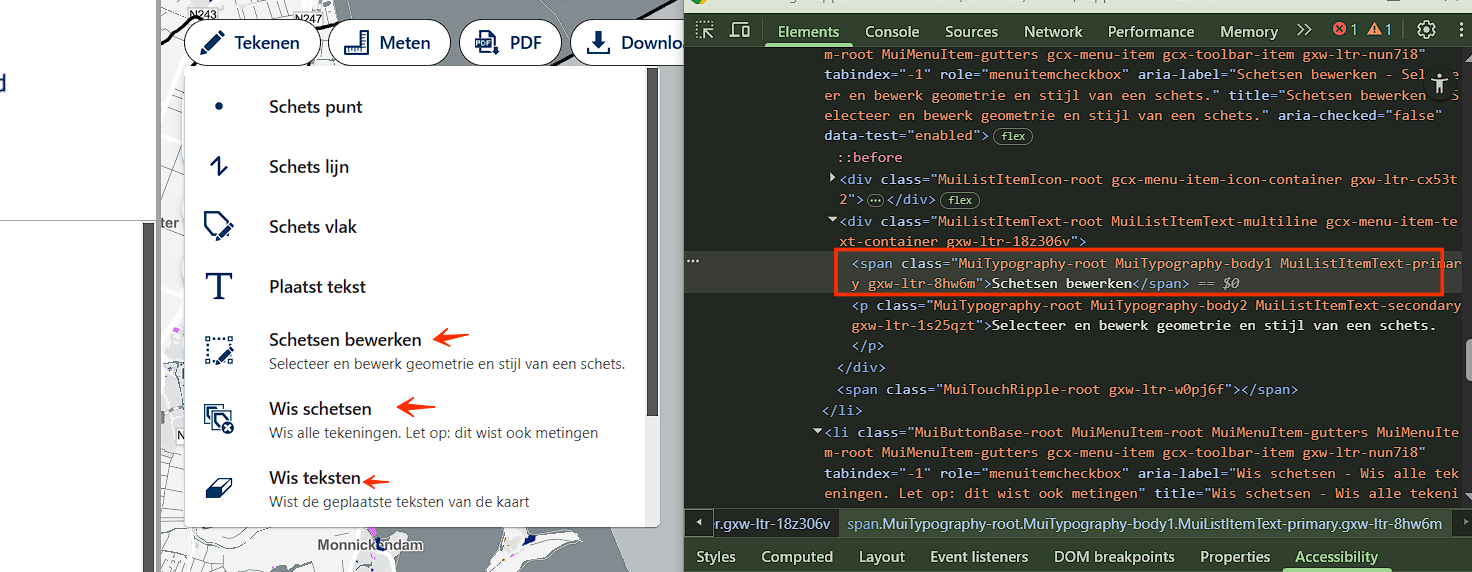
Task: Show more DevTools tabs via chevron
Action: (1303, 30)
